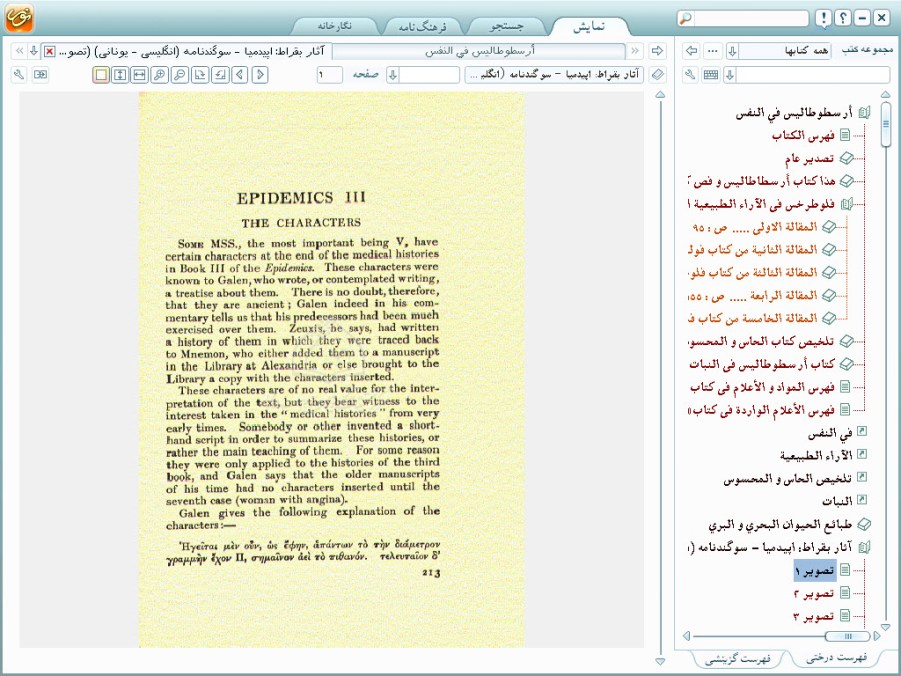Click the wrench icon in the book list panel
This screenshot has height=676, width=901.
click(x=690, y=75)
